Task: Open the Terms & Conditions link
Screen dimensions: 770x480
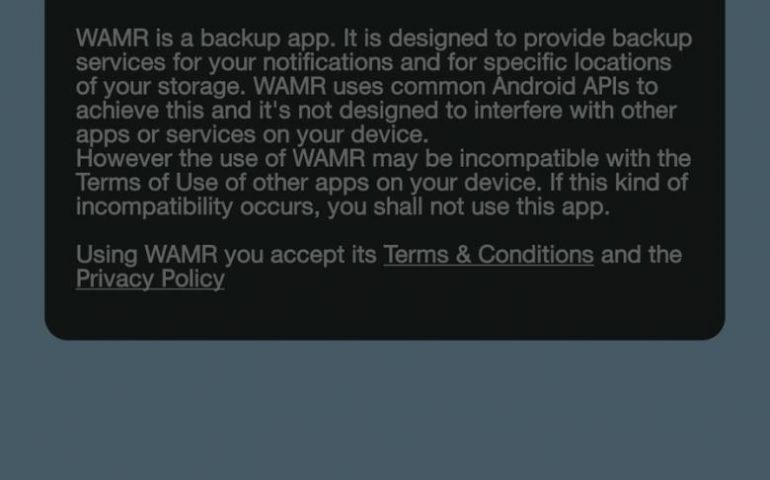Action: click(489, 255)
